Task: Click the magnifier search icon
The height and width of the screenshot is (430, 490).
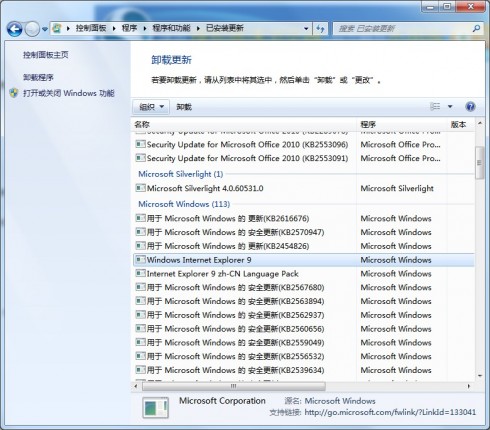Action: click(x=477, y=29)
